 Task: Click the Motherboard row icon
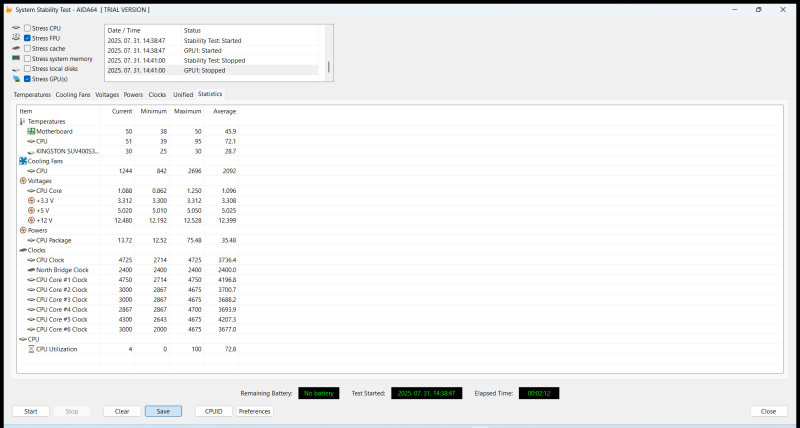tap(31, 132)
